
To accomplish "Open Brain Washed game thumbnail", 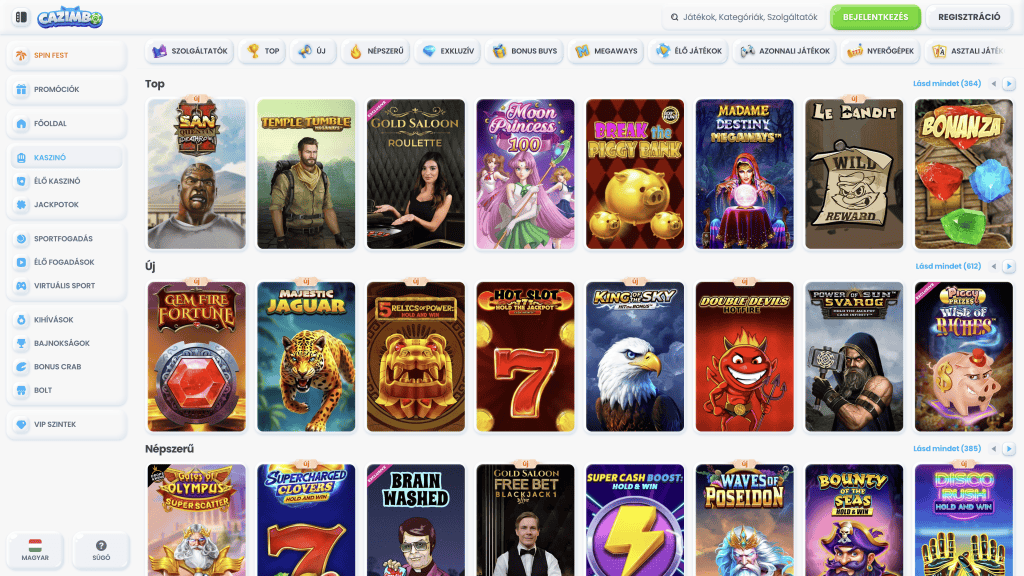I will click(416, 520).
